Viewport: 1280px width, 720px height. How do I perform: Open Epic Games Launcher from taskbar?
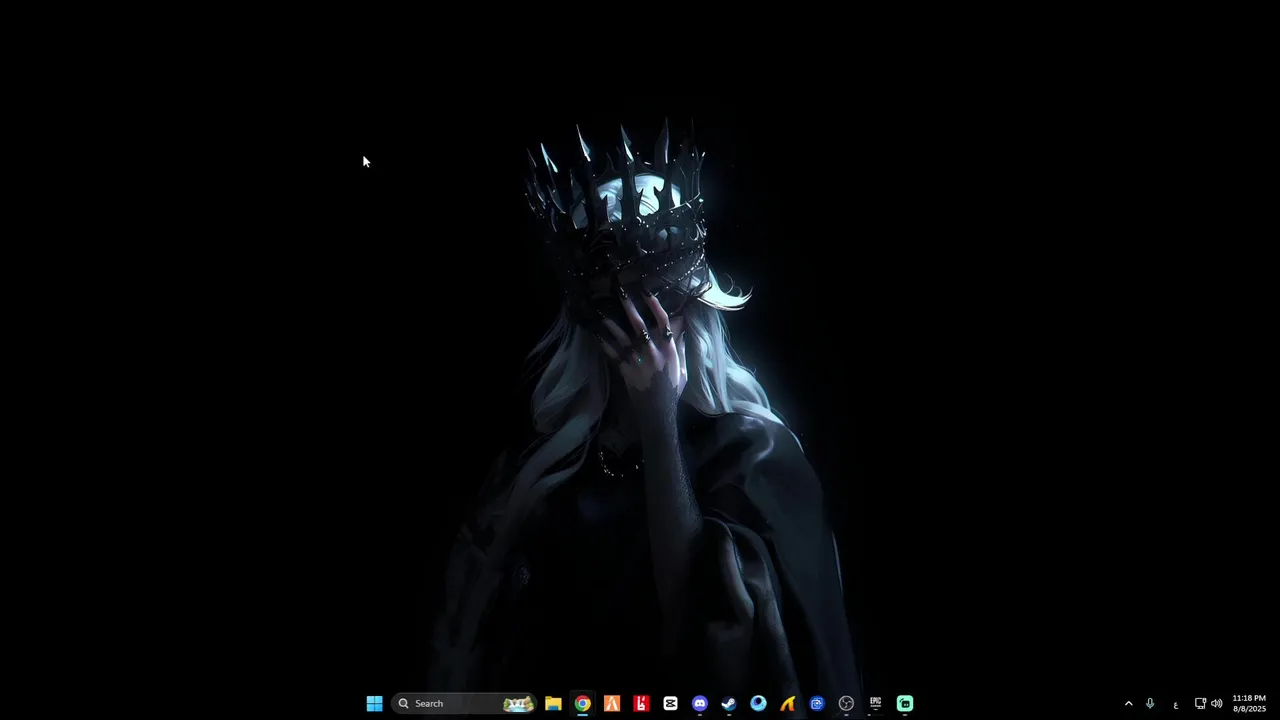[875, 703]
